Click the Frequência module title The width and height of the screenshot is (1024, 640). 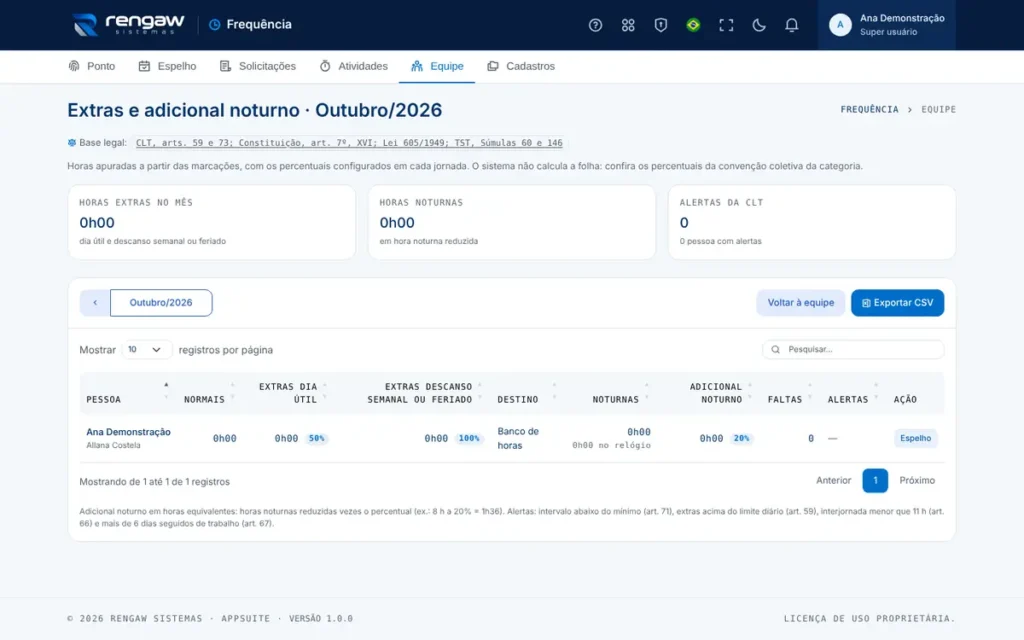[250, 25]
